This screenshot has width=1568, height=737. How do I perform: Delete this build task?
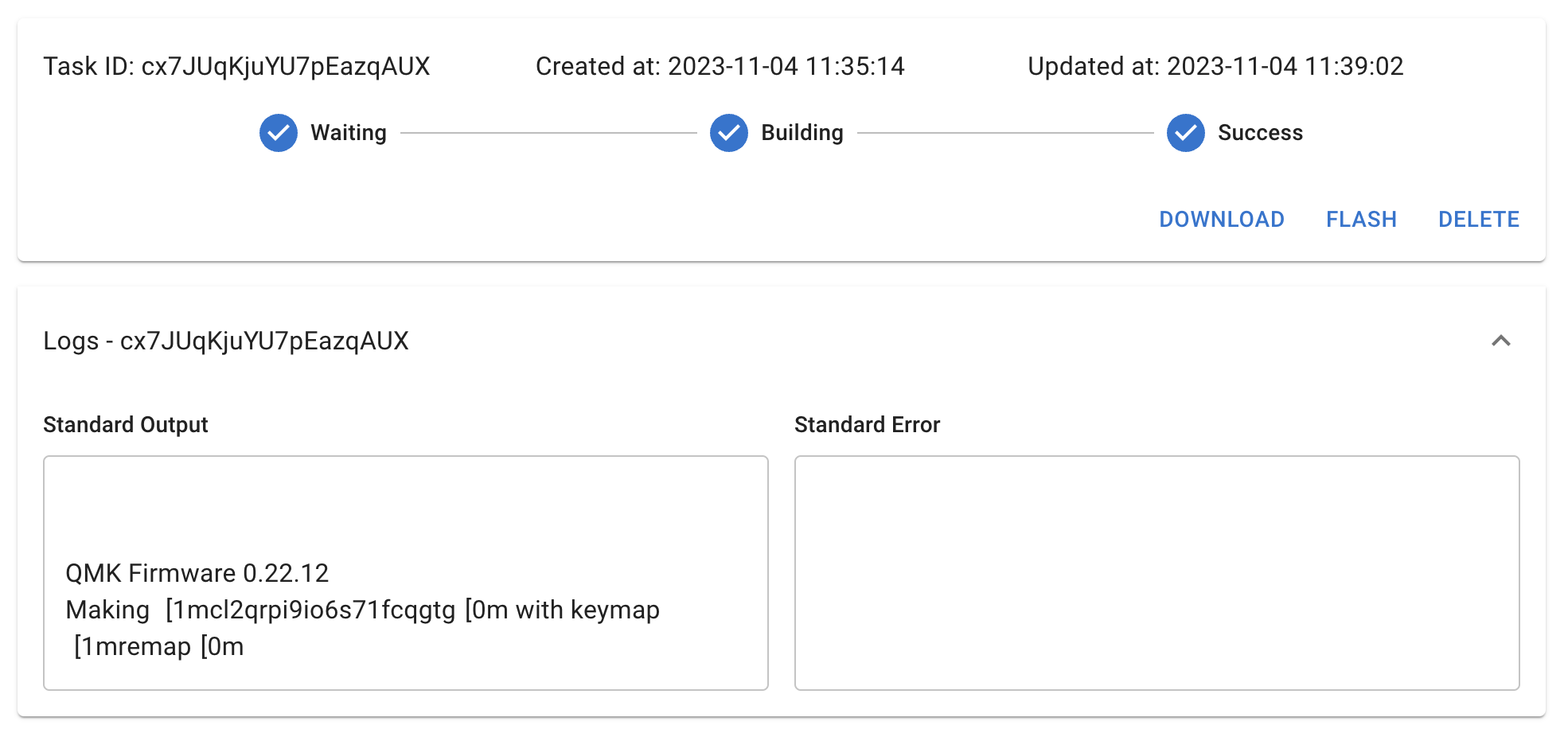pyautogui.click(x=1478, y=220)
